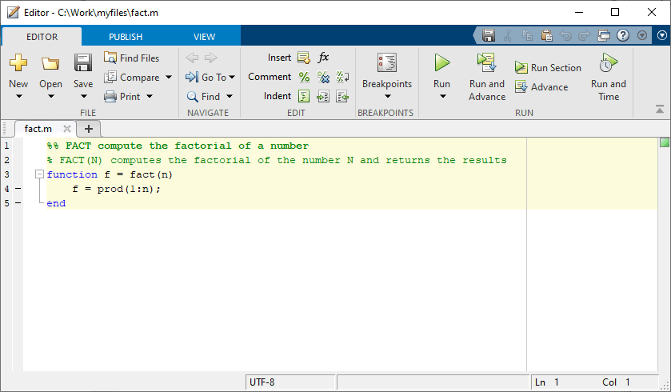Click the fx insert function icon

323,57
